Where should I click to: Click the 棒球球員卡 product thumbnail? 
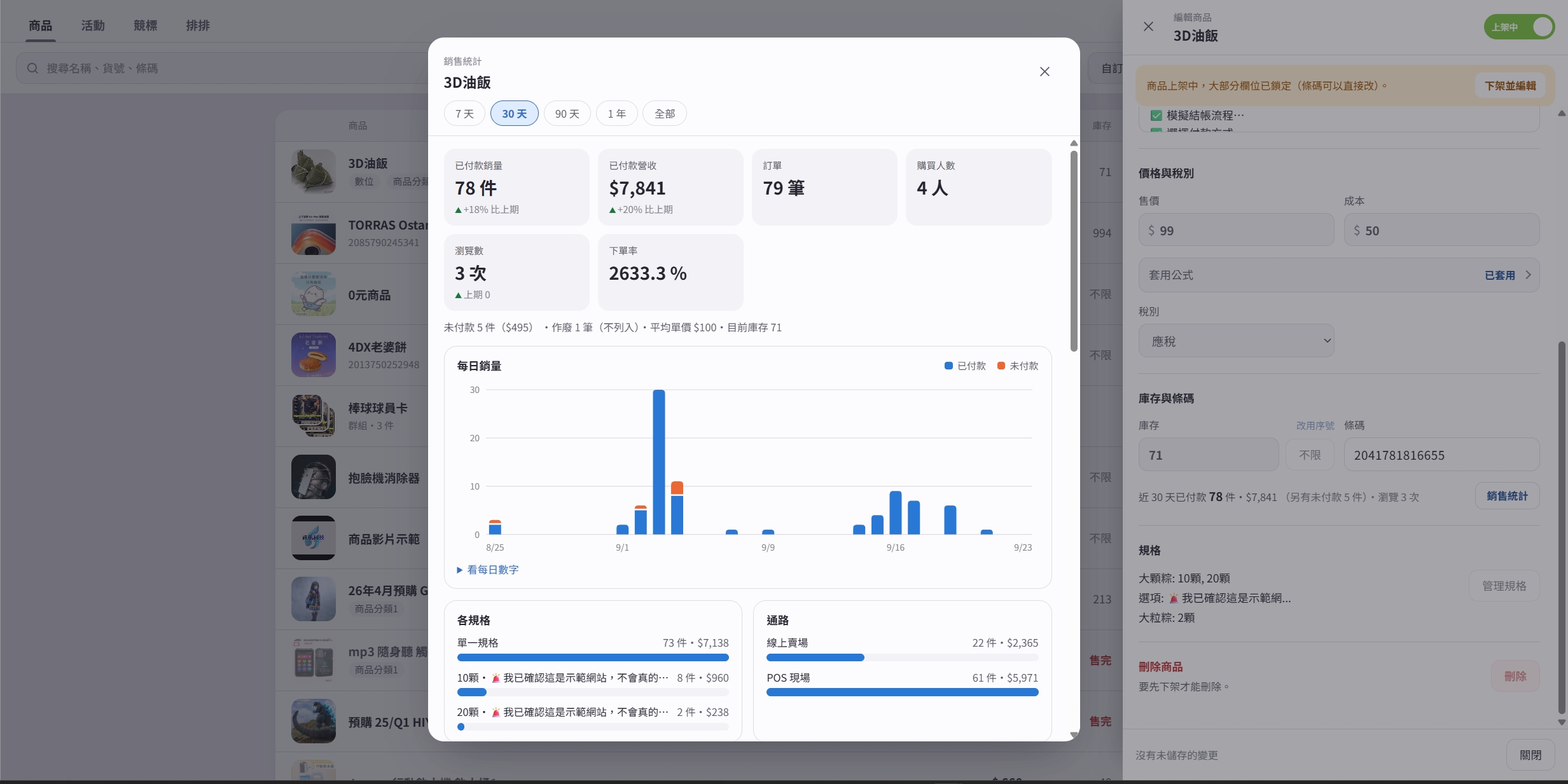pos(314,416)
